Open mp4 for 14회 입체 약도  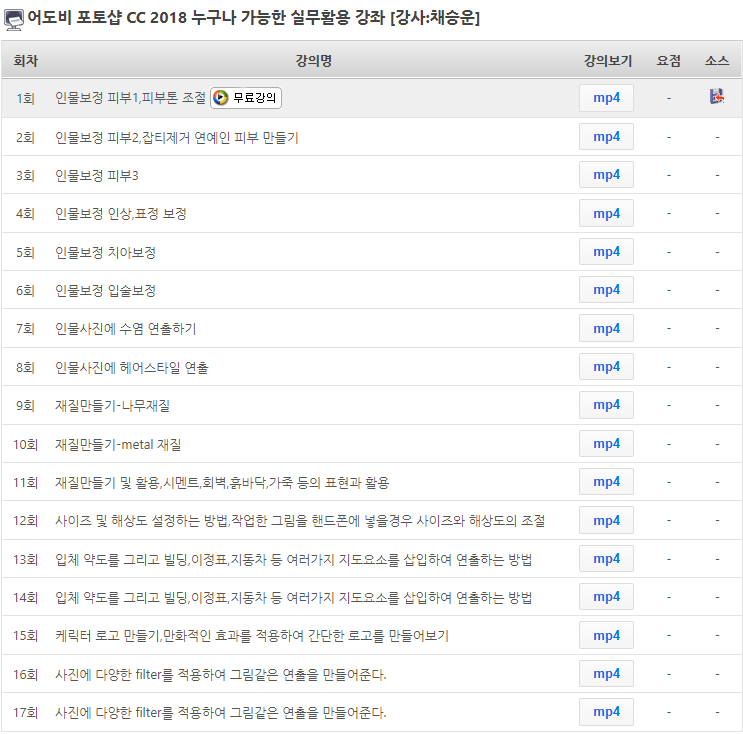click(x=606, y=597)
